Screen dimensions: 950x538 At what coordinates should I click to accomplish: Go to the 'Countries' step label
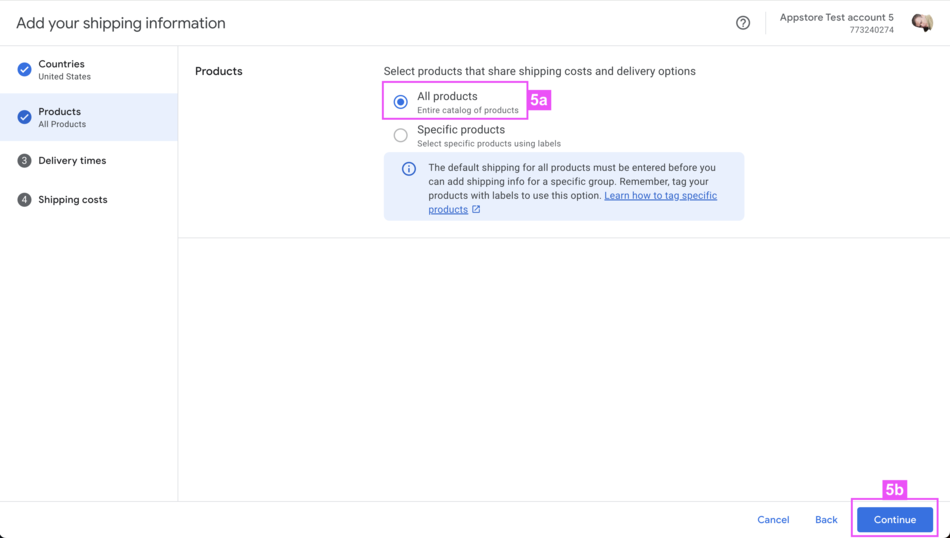61,64
